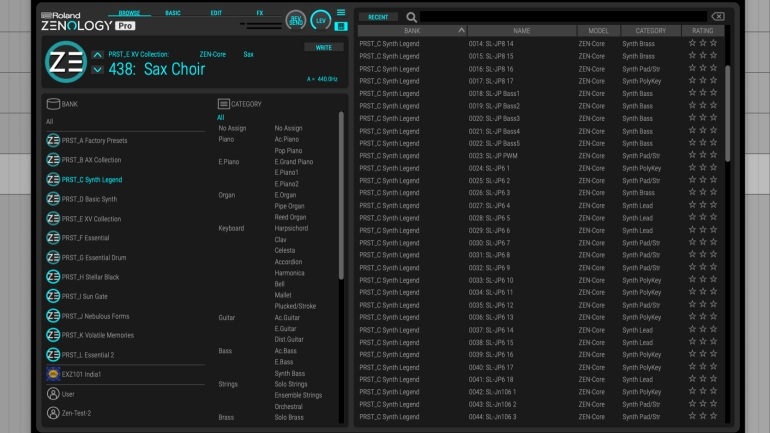Set second rating star for 0035: SL-JP6 12
Screen dimensions: 770x433
coord(703,304)
